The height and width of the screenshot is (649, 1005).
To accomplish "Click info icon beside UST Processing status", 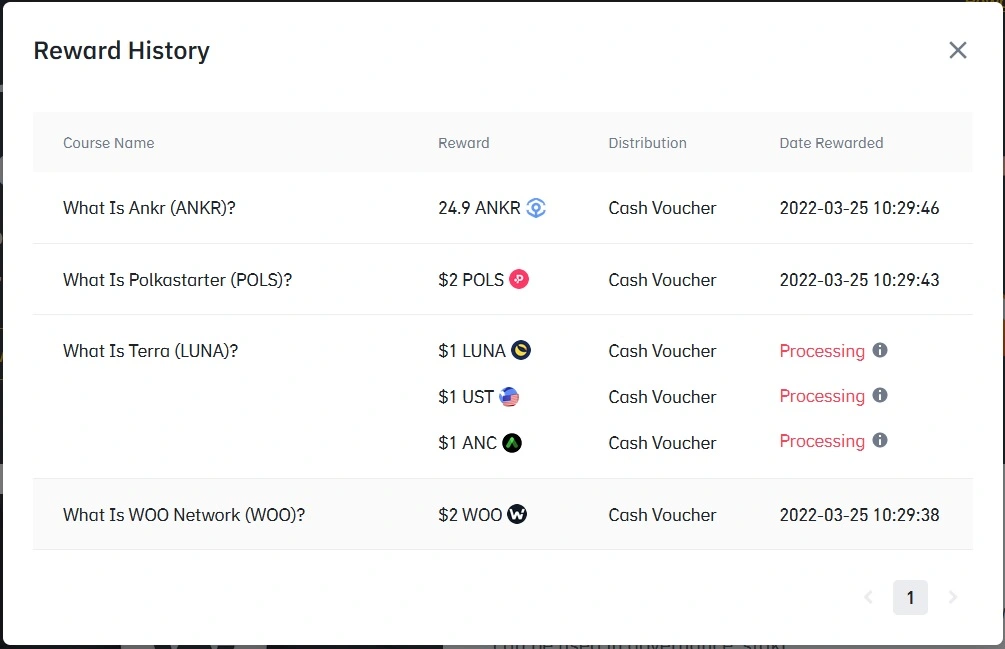I will coord(880,395).
